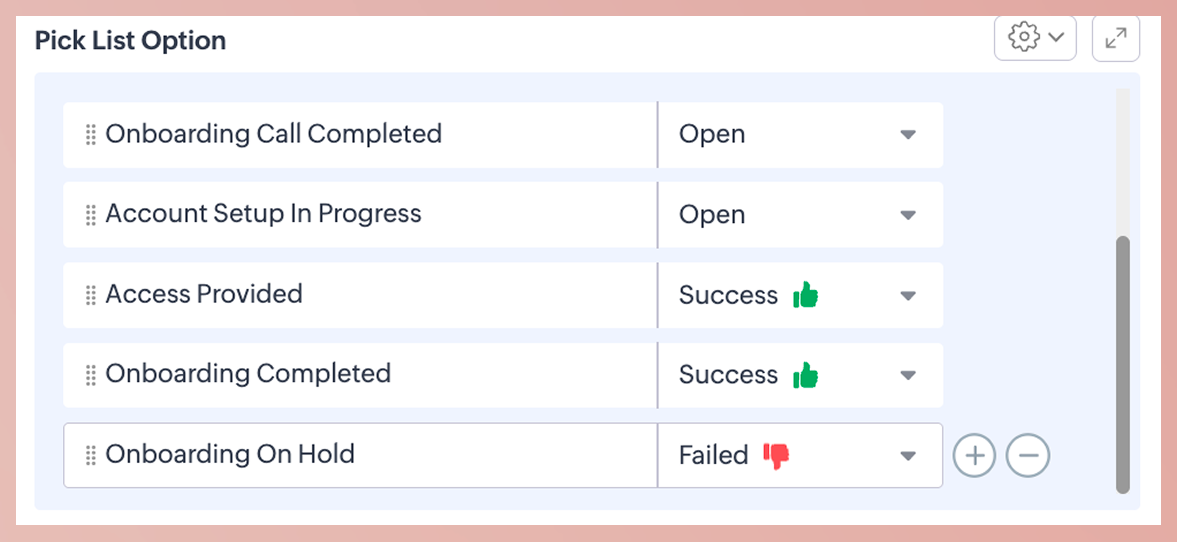Click the drag handle next to Access Provided
The image size is (1177, 542).
90,295
